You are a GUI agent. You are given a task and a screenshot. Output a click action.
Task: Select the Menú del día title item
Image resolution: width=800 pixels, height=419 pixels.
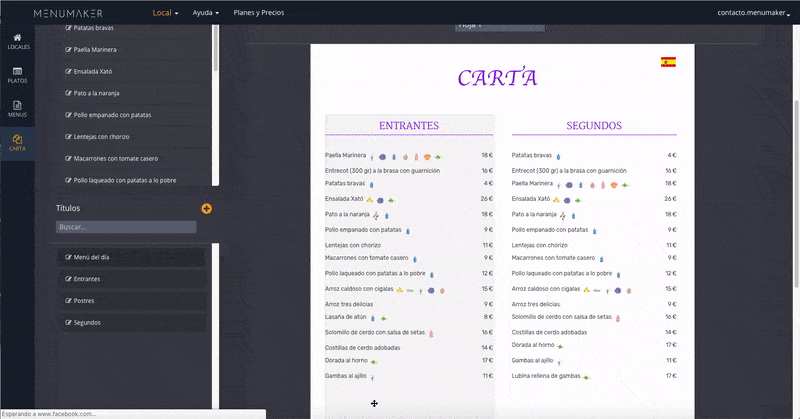(132, 257)
